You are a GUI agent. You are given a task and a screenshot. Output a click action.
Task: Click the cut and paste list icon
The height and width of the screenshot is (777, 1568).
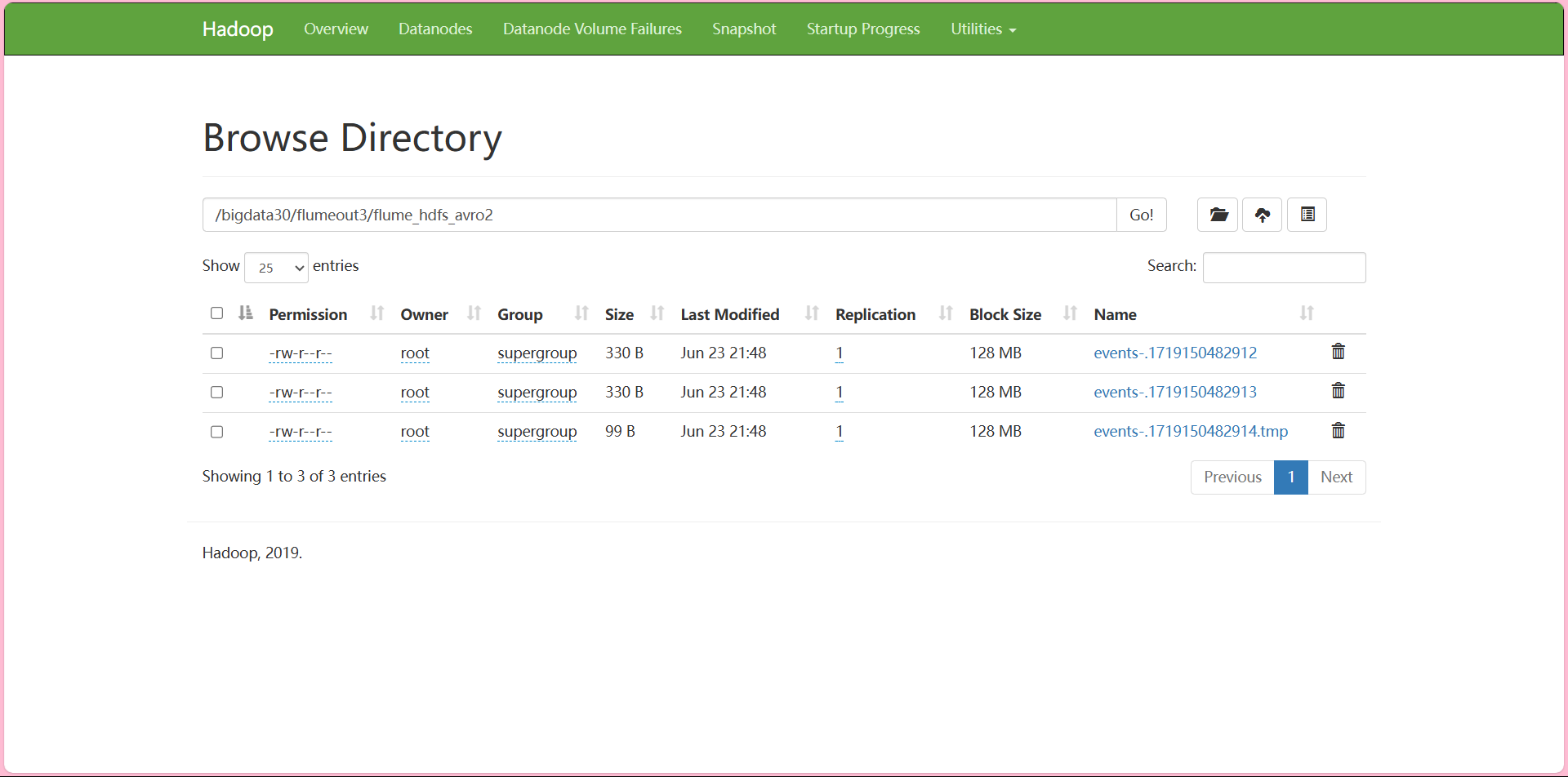[x=1307, y=215]
